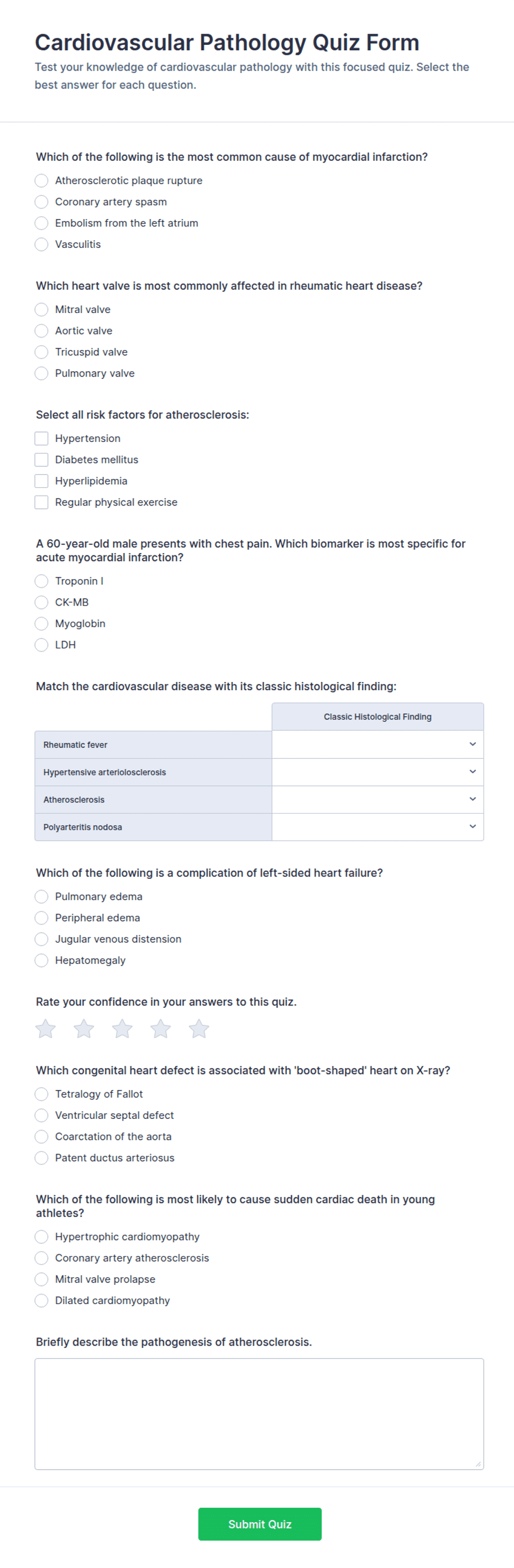Select Atherosclerotic plaque rupture answer

[41, 181]
